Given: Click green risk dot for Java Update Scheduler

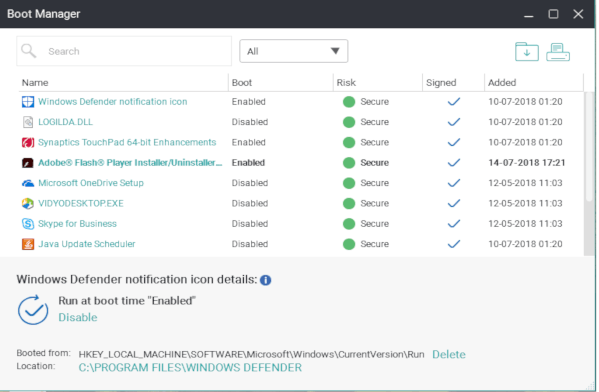Looking at the screenshot, I should pos(349,244).
